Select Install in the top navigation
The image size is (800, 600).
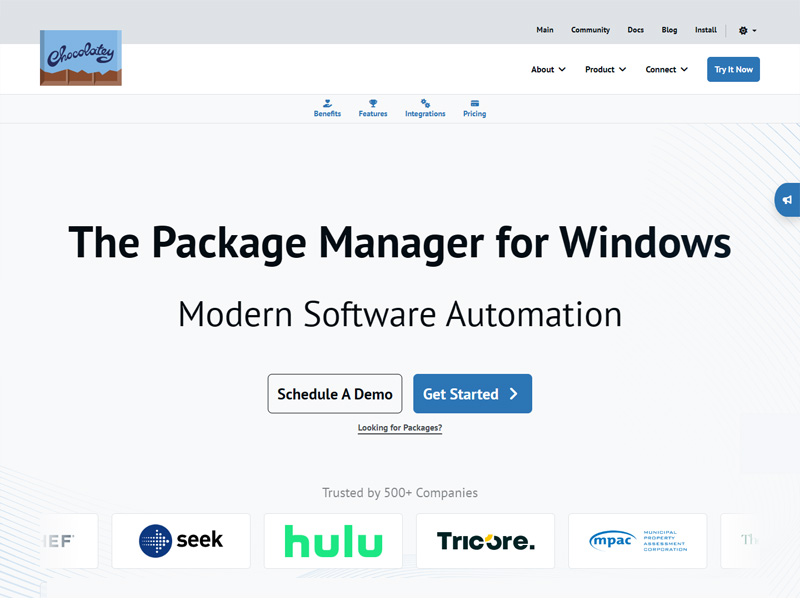tap(706, 30)
